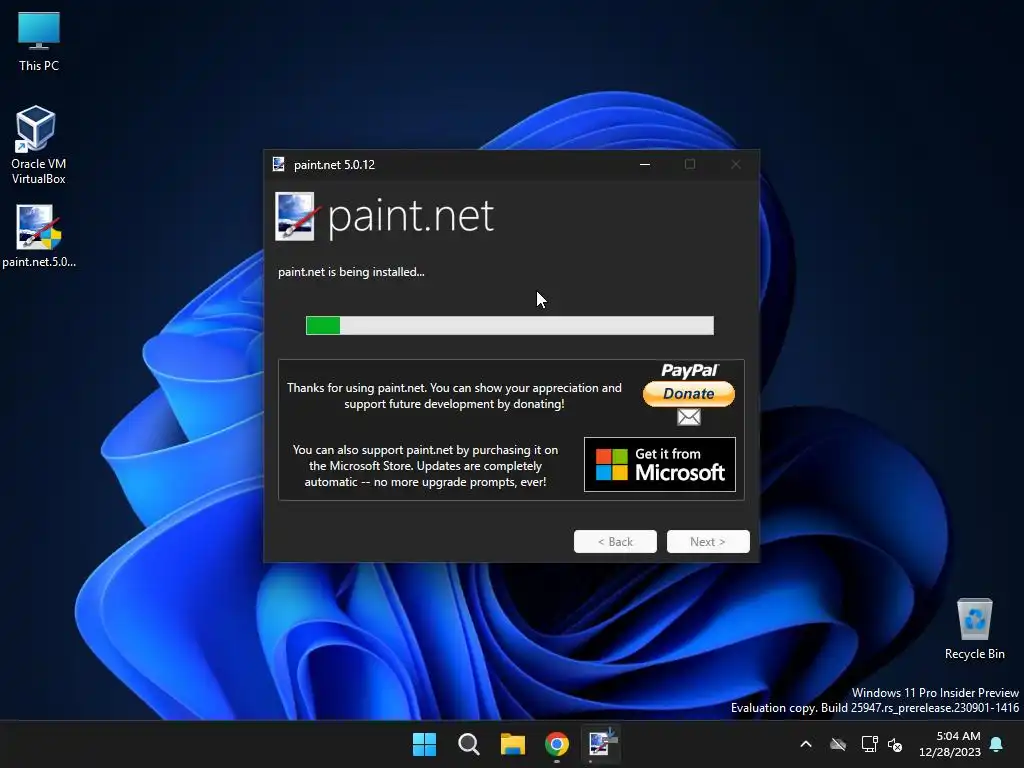Open Recycle Bin on desktop
Image resolution: width=1024 pixels, height=768 pixels.
974,629
